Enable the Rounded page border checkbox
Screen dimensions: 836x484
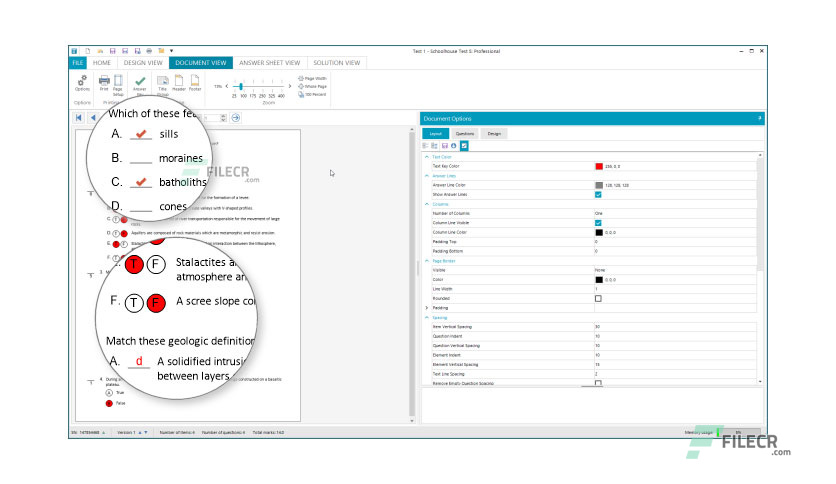click(x=598, y=299)
